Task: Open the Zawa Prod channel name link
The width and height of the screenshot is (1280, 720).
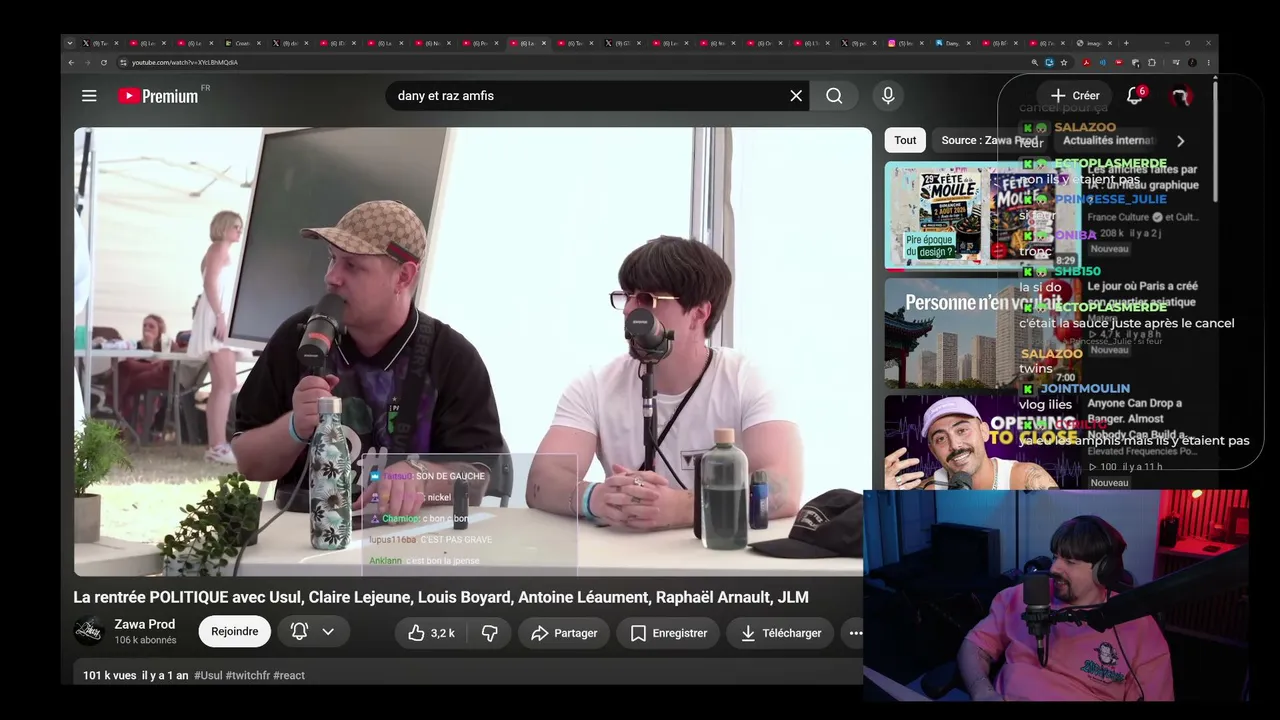Action: 144,624
